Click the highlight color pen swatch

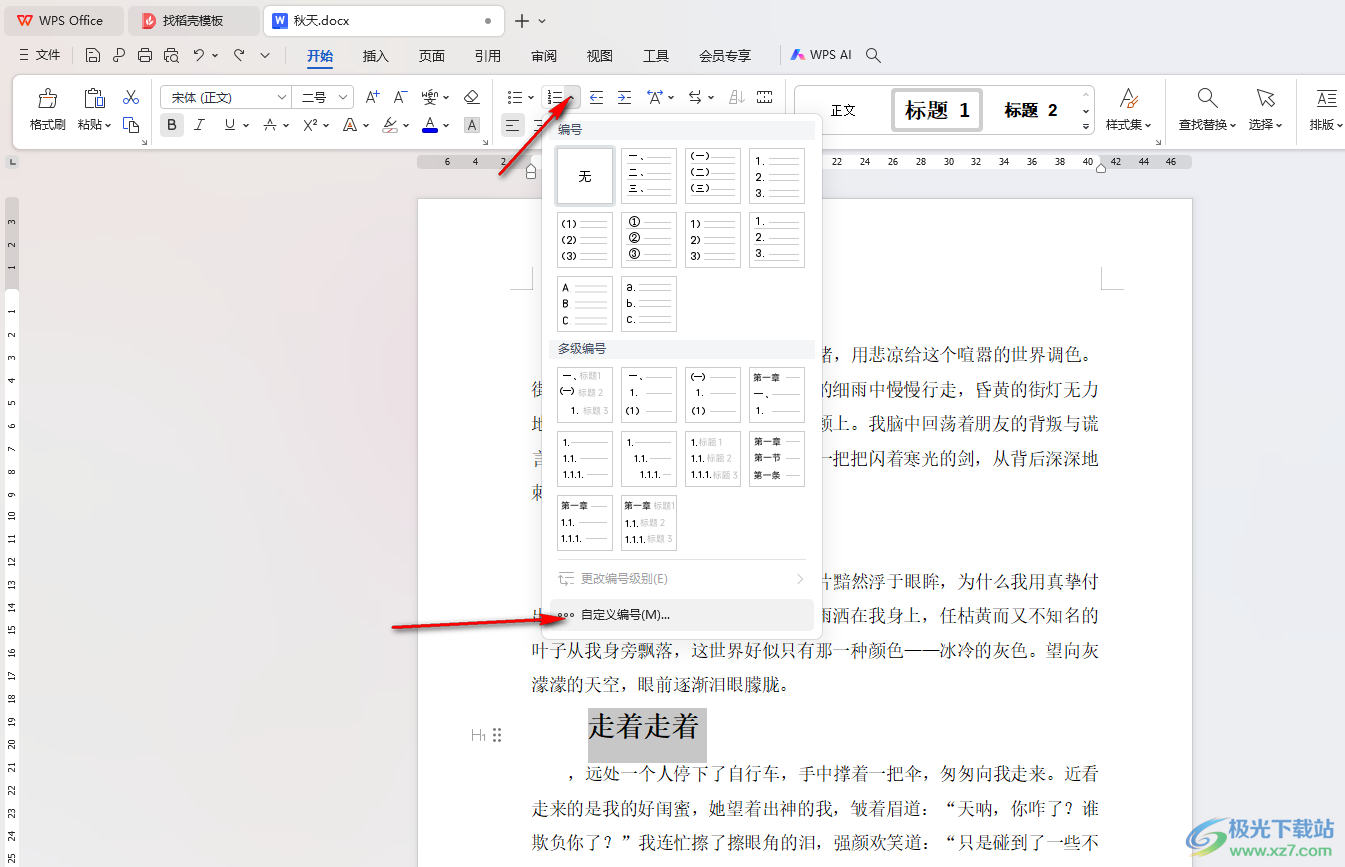390,125
